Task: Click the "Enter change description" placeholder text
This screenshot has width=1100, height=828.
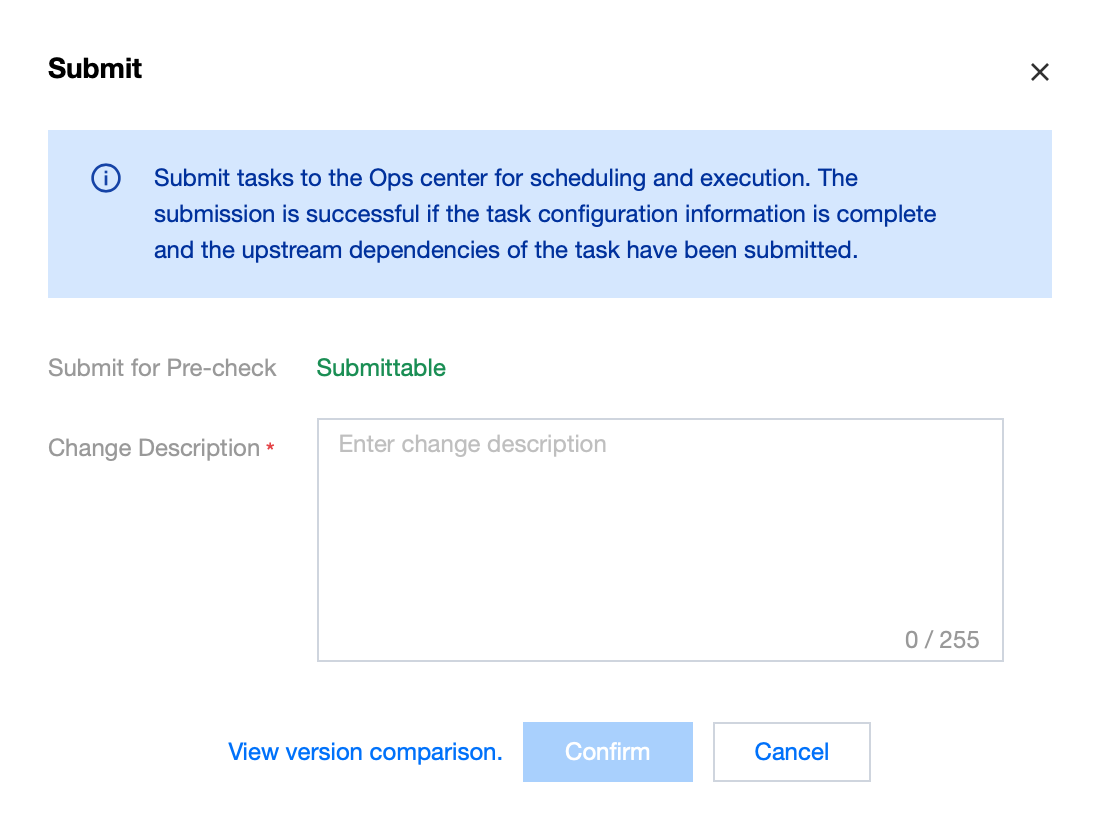Action: click(472, 444)
